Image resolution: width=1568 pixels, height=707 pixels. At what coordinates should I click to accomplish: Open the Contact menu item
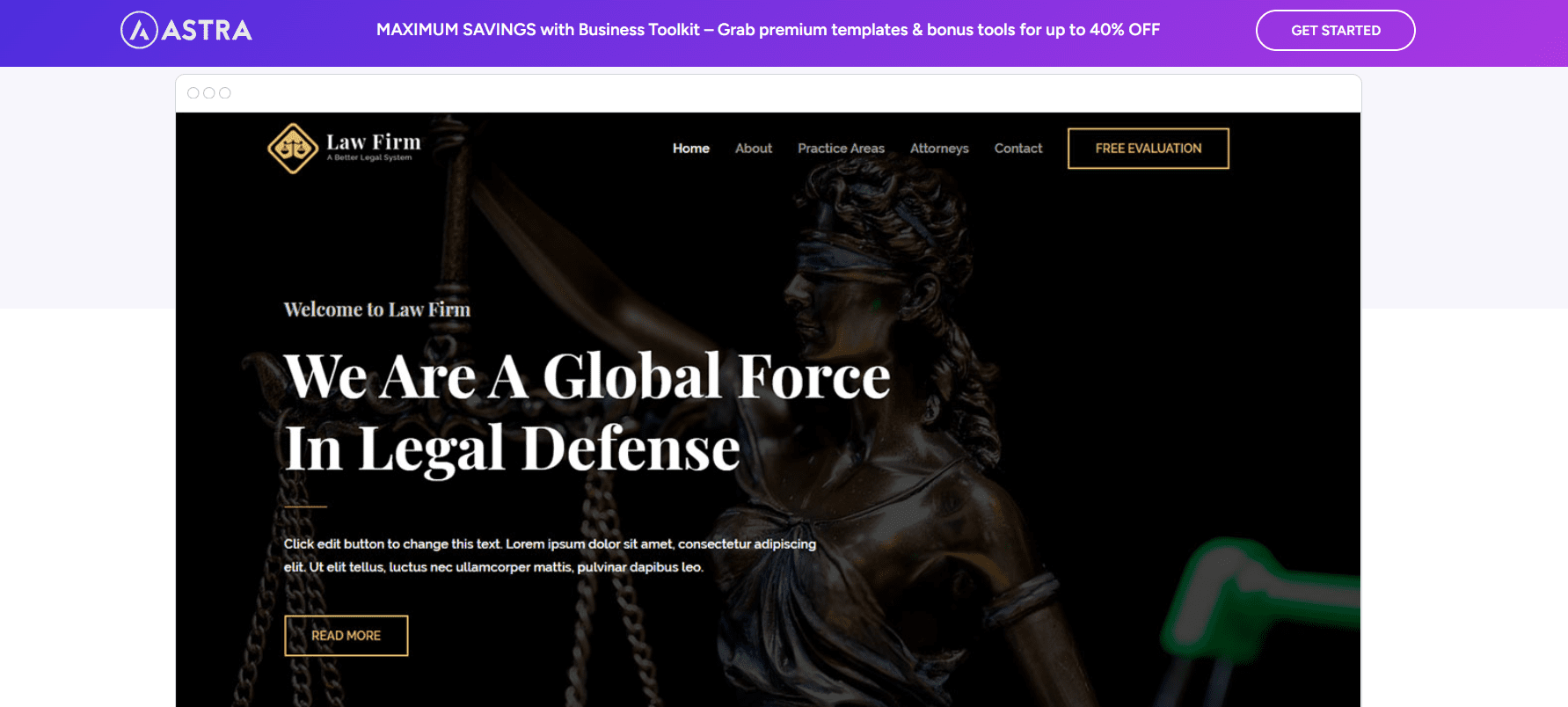point(1018,149)
